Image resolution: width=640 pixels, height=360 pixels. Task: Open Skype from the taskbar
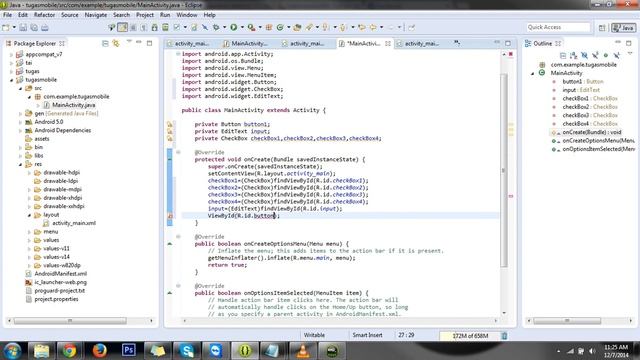(187, 350)
